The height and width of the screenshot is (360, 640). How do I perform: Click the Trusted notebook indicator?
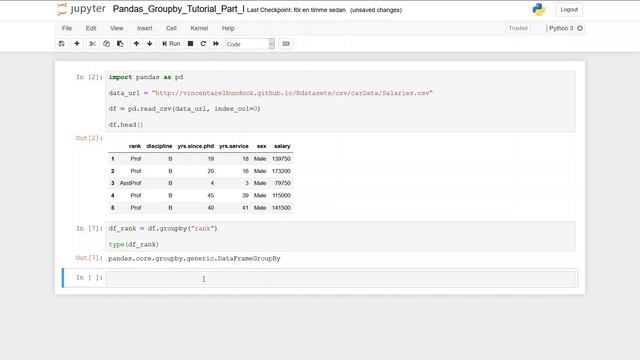tap(518, 28)
